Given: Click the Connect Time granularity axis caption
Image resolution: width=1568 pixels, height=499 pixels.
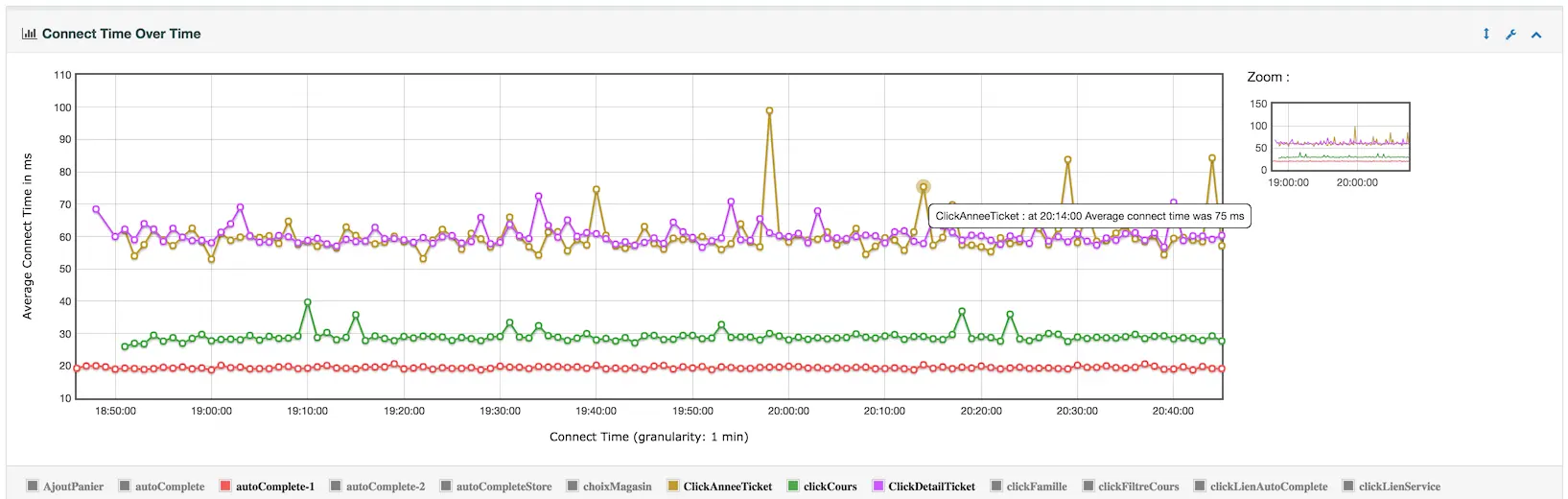Looking at the screenshot, I should tap(649, 437).
